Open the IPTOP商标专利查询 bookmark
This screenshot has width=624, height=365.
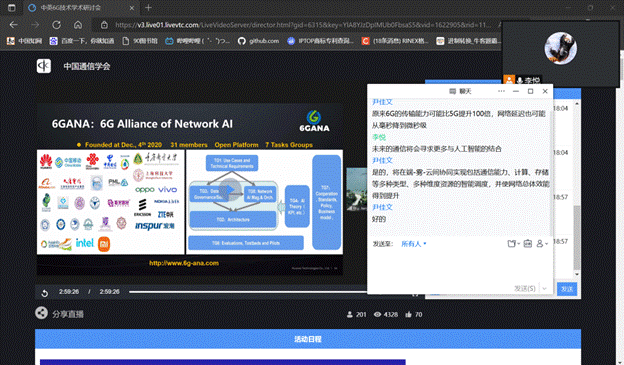pos(320,41)
